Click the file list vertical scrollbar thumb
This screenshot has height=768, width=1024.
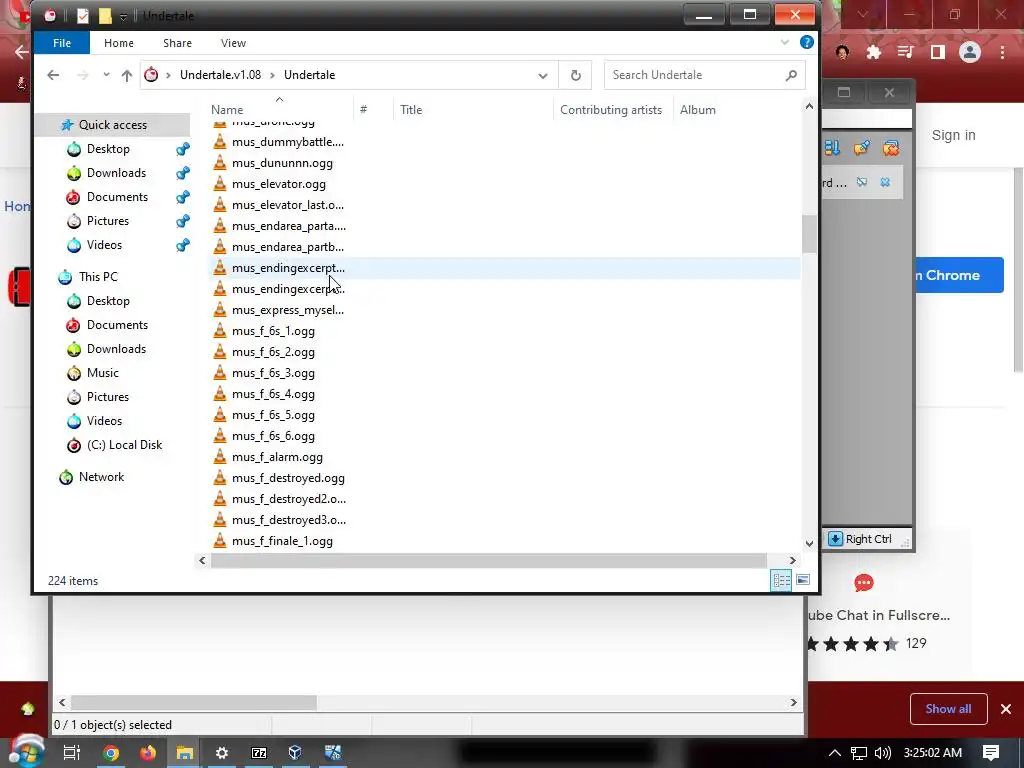pyautogui.click(x=809, y=234)
